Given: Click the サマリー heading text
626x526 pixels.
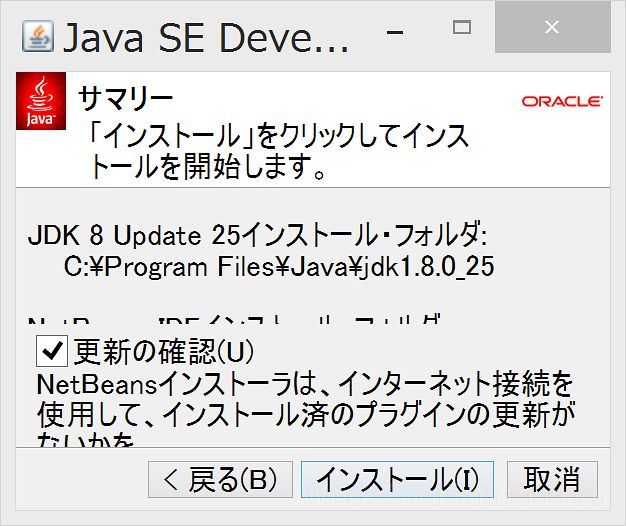Looking at the screenshot, I should click(x=125, y=98).
